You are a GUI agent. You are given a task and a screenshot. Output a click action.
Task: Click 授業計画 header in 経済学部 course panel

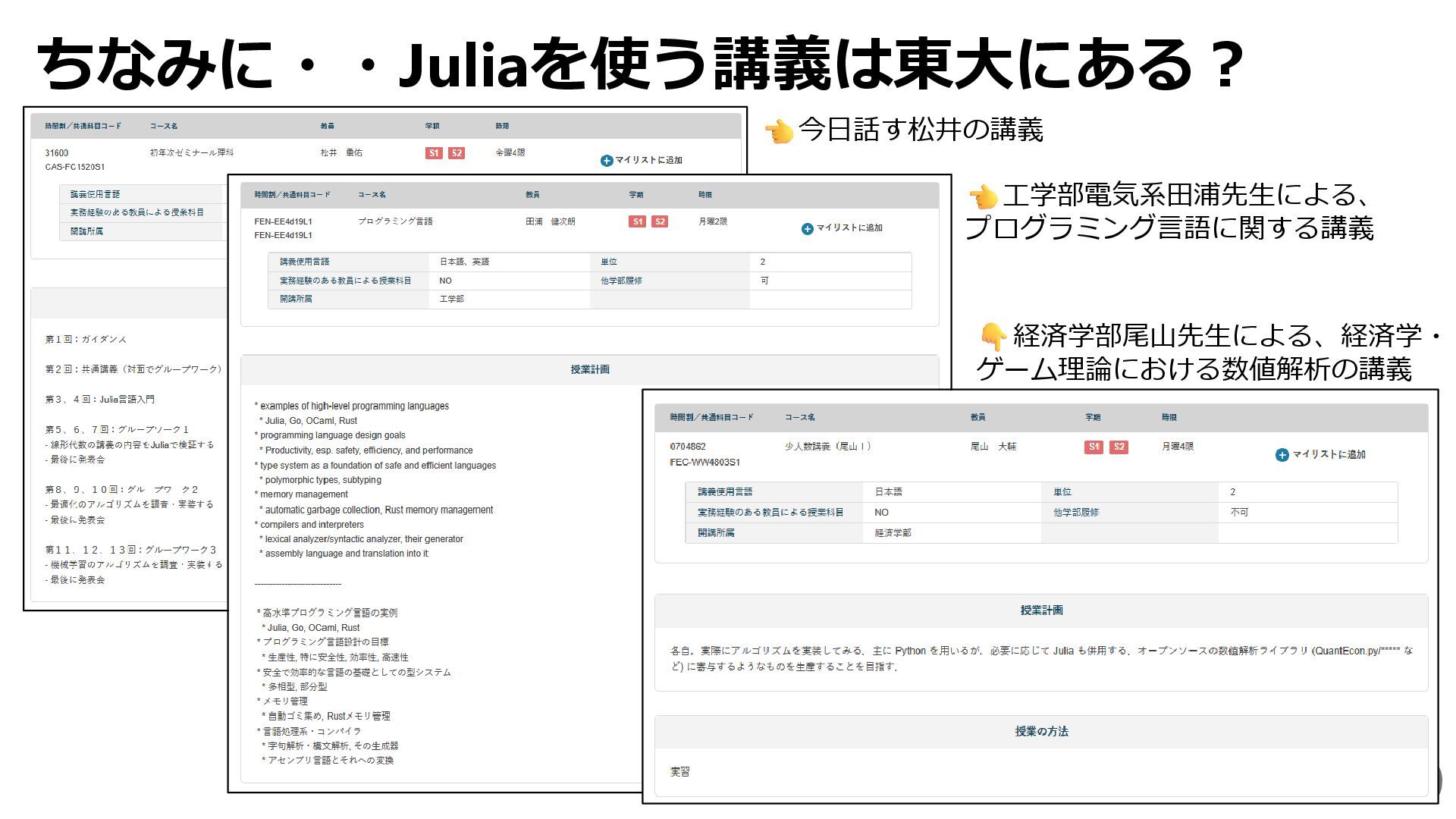click(1041, 610)
